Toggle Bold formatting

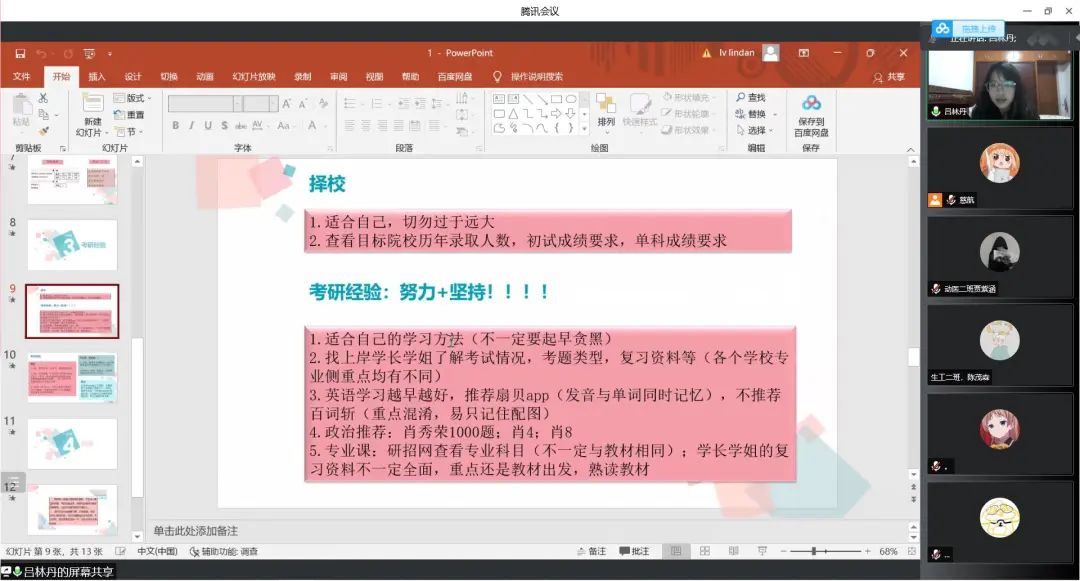(176, 126)
